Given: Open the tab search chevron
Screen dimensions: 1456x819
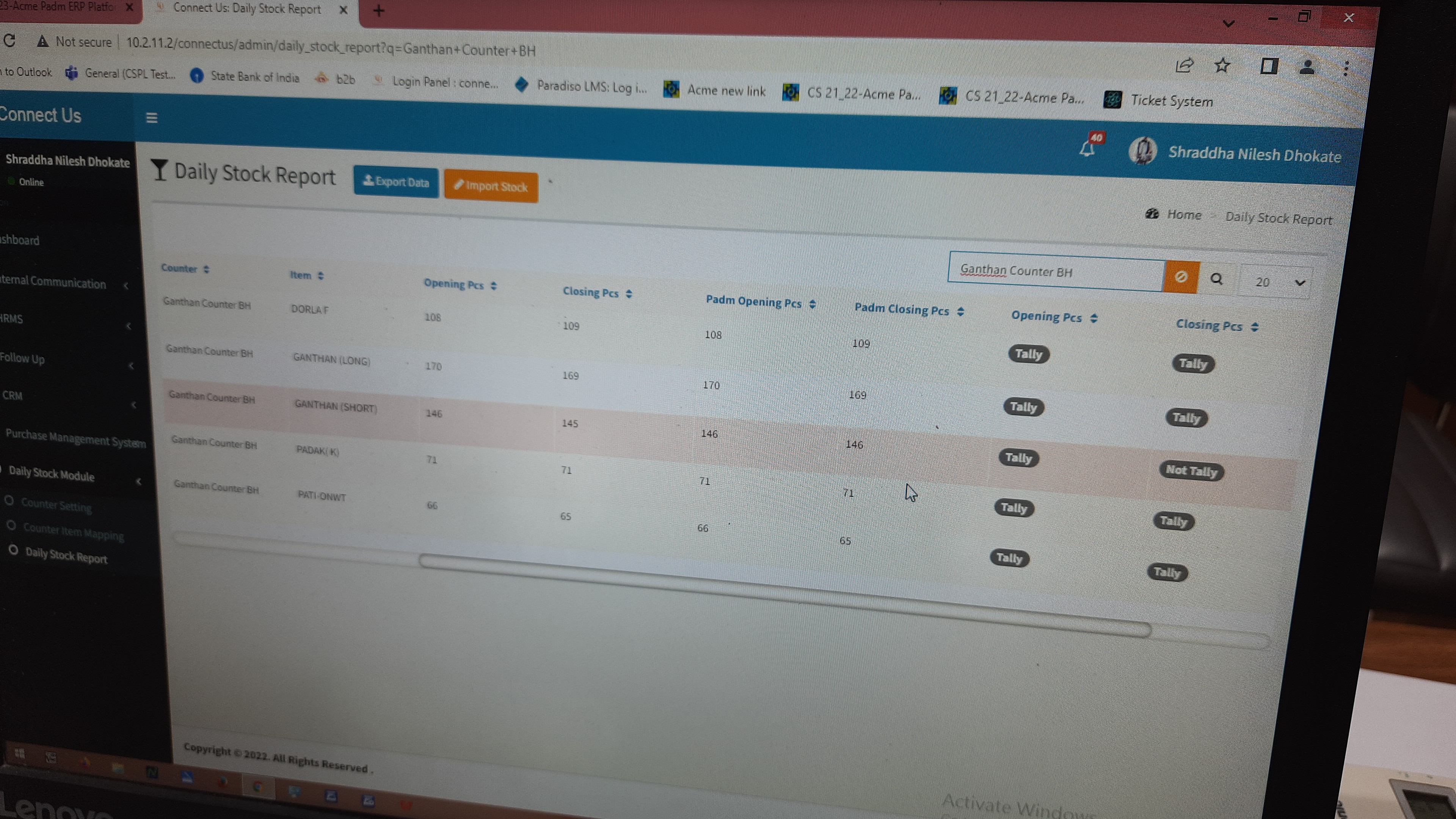Looking at the screenshot, I should (1228, 24).
